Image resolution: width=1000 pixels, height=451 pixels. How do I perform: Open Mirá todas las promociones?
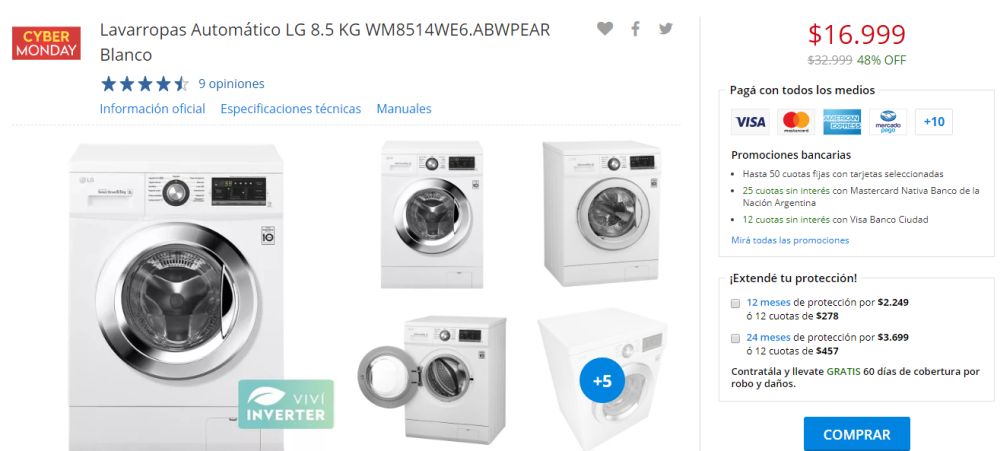[790, 240]
